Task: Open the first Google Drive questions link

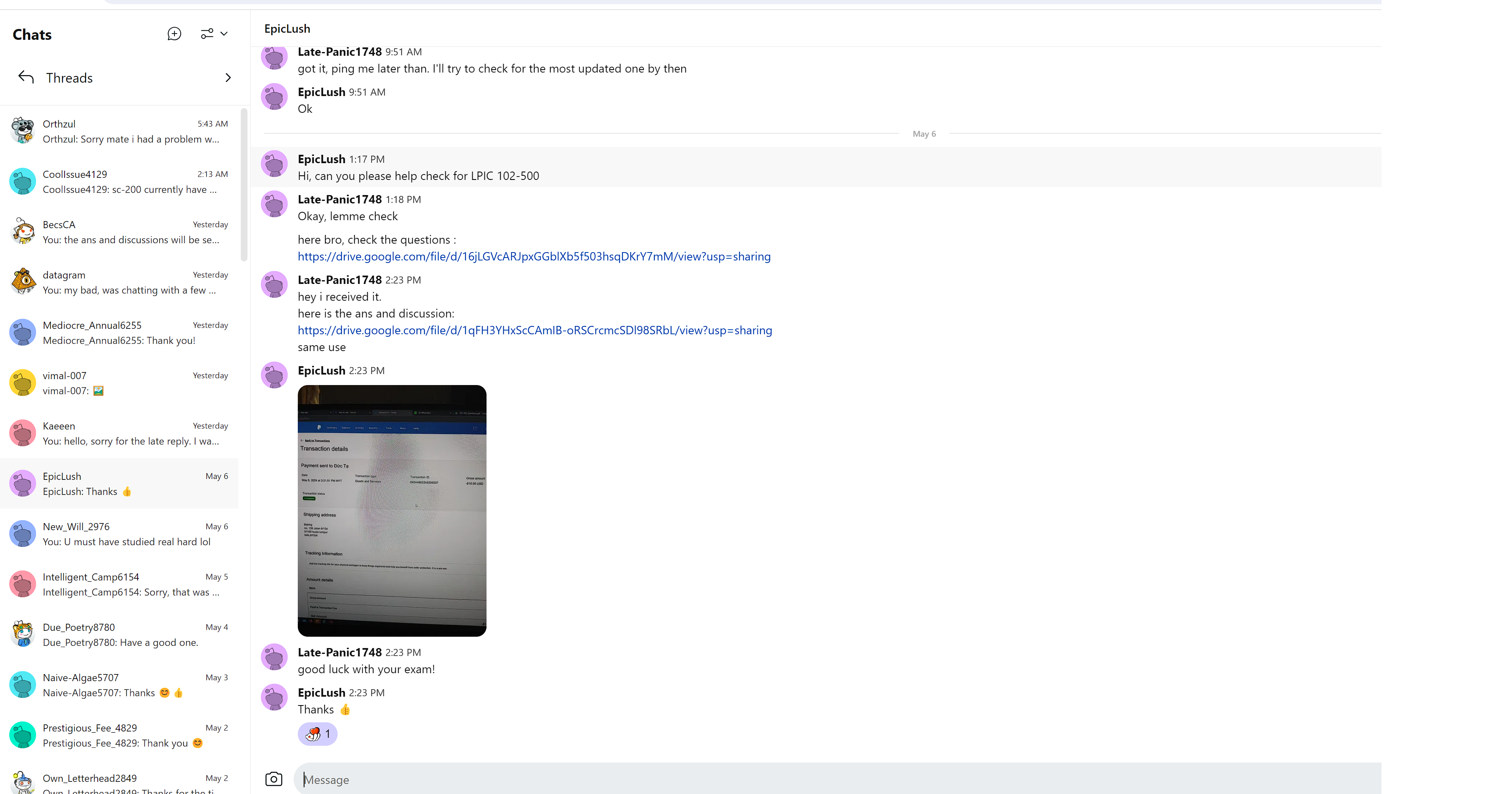Action: [533, 256]
